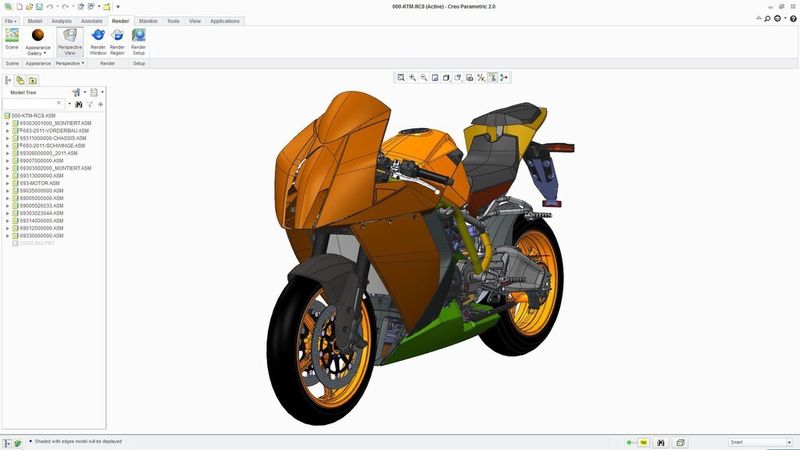Open the Display Style graphics toolbar icon
This screenshot has height=450, width=800.
coord(446,78)
